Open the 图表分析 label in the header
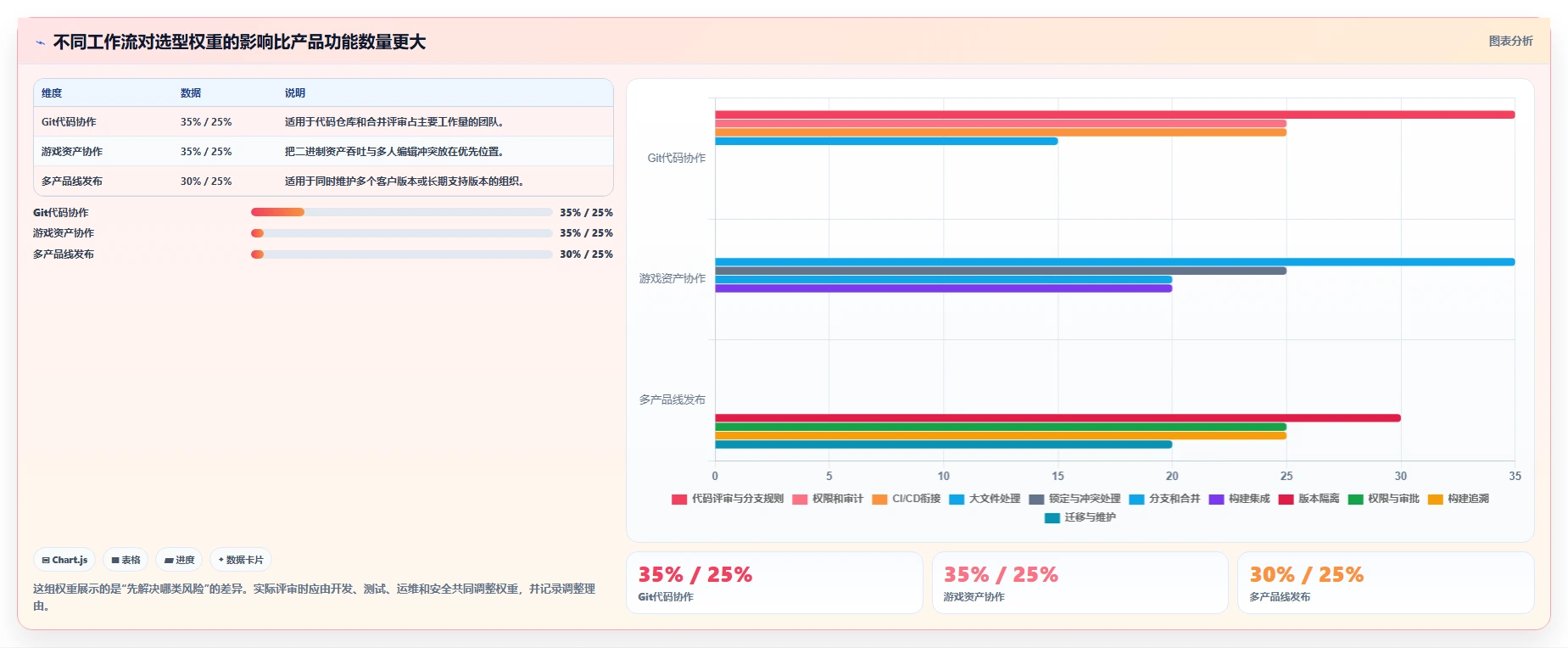Viewport: 1568px width, 648px height. pos(1510,41)
